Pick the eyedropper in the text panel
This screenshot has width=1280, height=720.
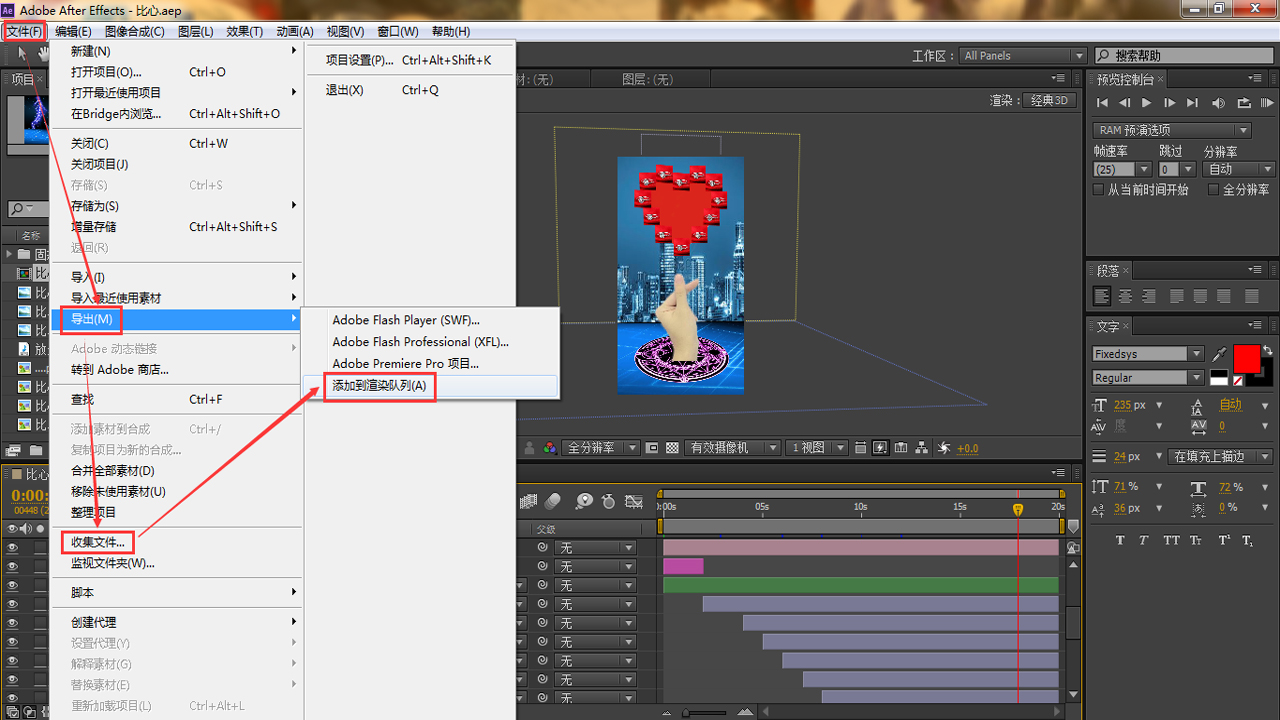pos(1218,354)
